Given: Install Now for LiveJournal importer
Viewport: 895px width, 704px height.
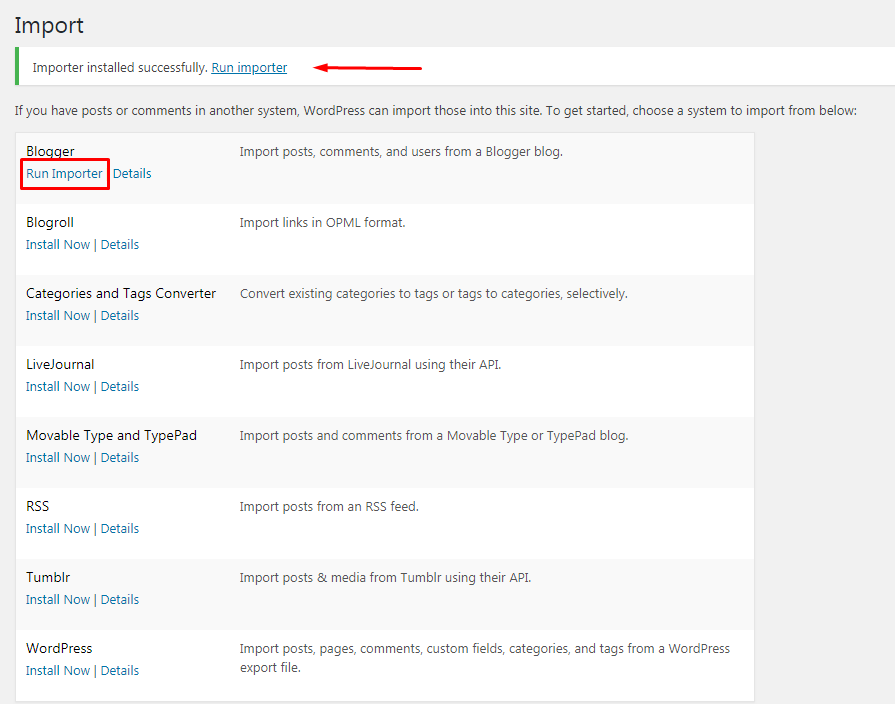Looking at the screenshot, I should coord(58,387).
